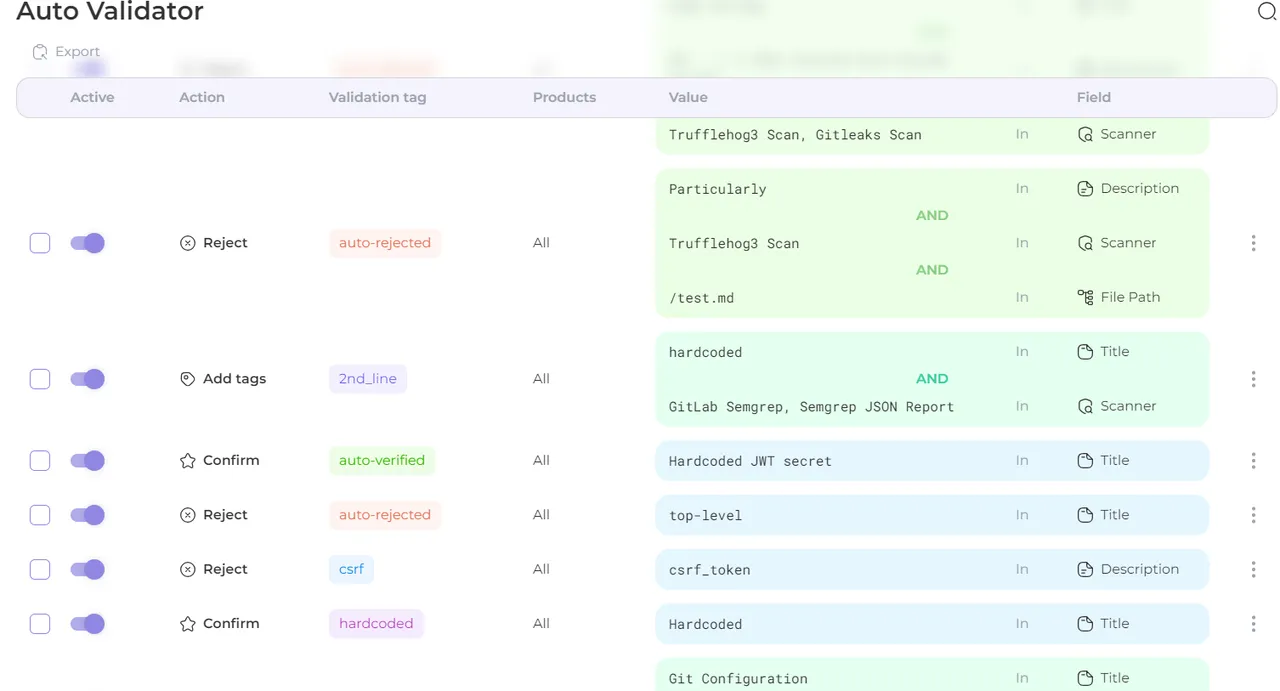Click the Export button
Viewport: 1280px width, 691px height.
coord(66,52)
